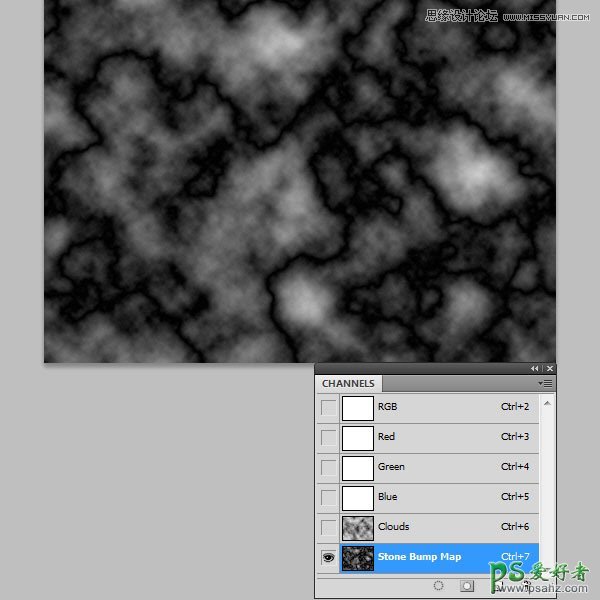The width and height of the screenshot is (600, 600).
Task: Show the Clouds alpha channel
Action: point(328,527)
